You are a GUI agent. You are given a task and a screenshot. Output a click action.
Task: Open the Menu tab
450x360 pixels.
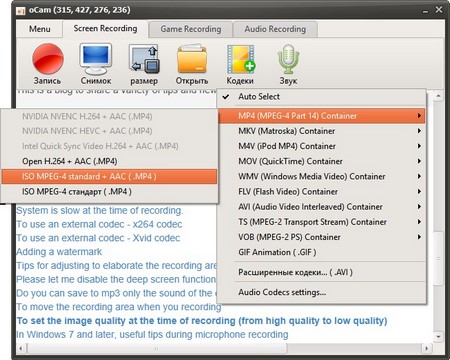point(39,29)
